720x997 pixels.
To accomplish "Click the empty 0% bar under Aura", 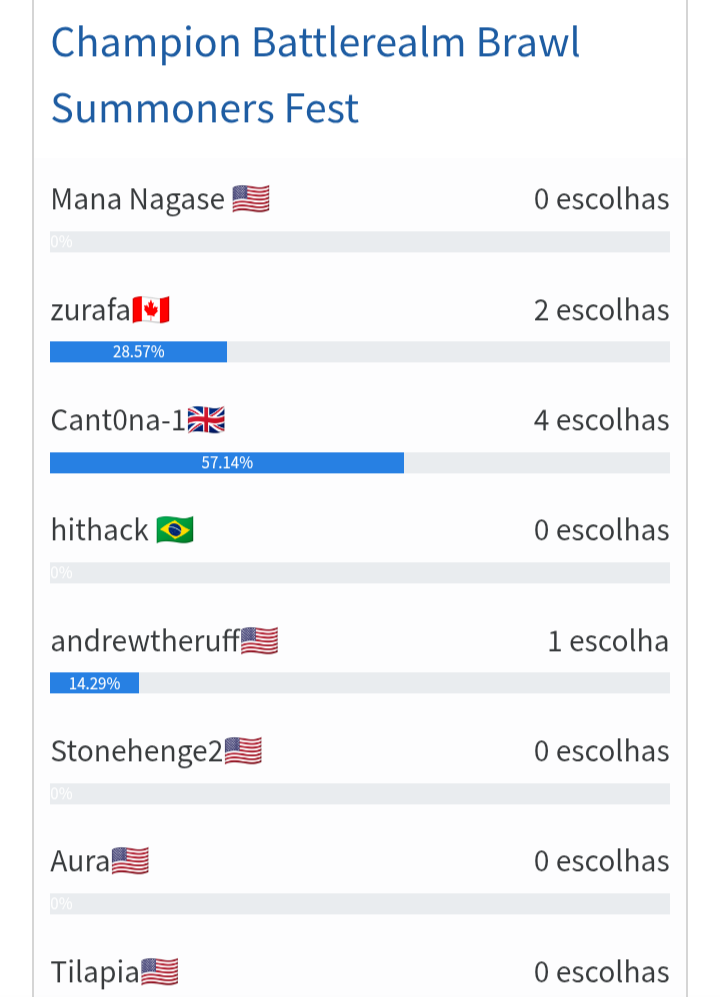I will (x=360, y=904).
